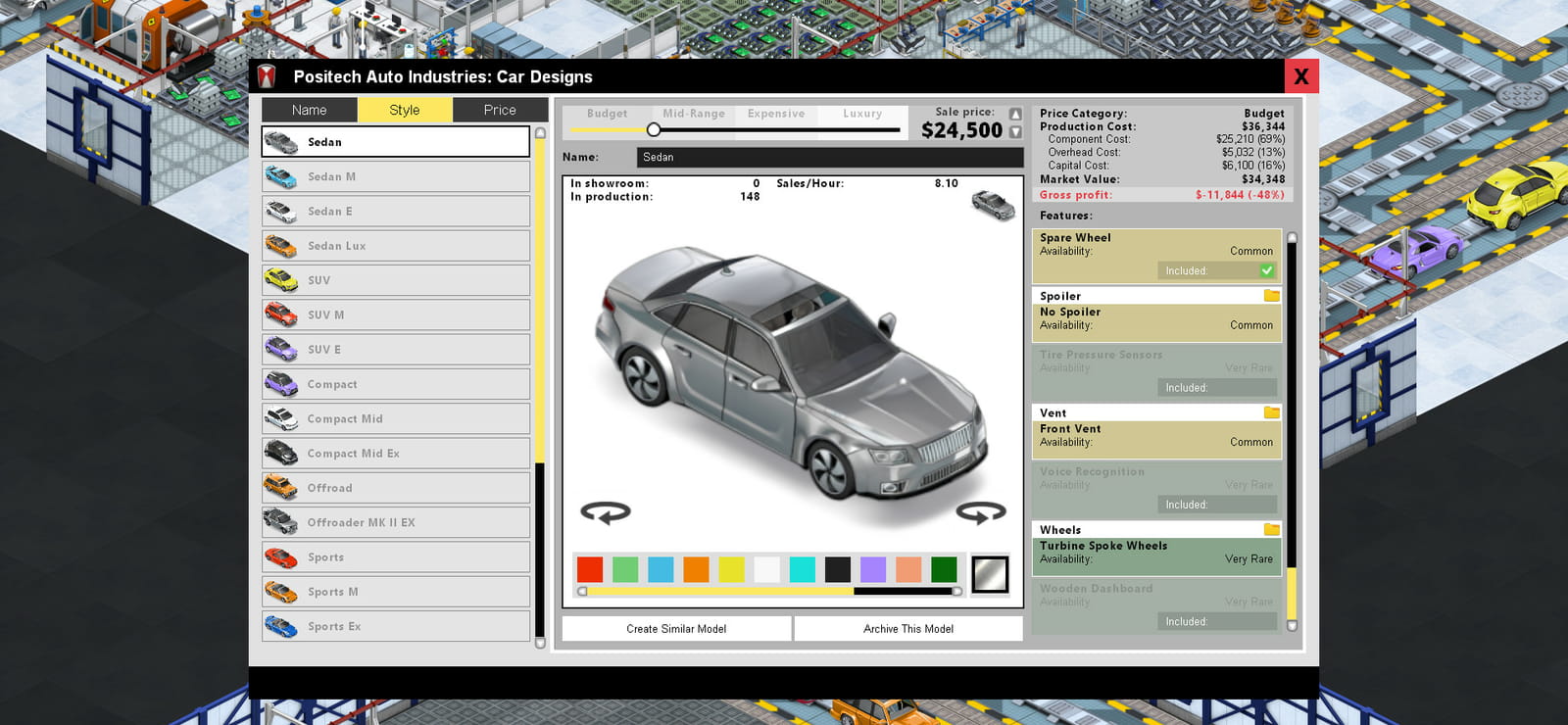This screenshot has width=1568, height=725.
Task: Click the white Sedan E car icon
Action: (281, 212)
